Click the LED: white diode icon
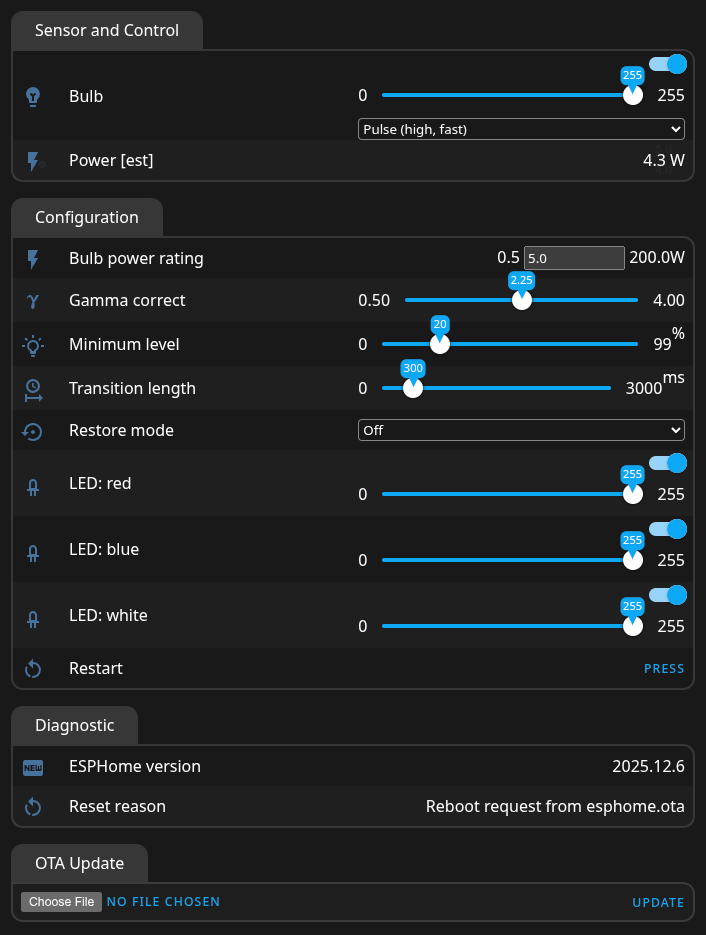706x935 pixels. (33, 620)
